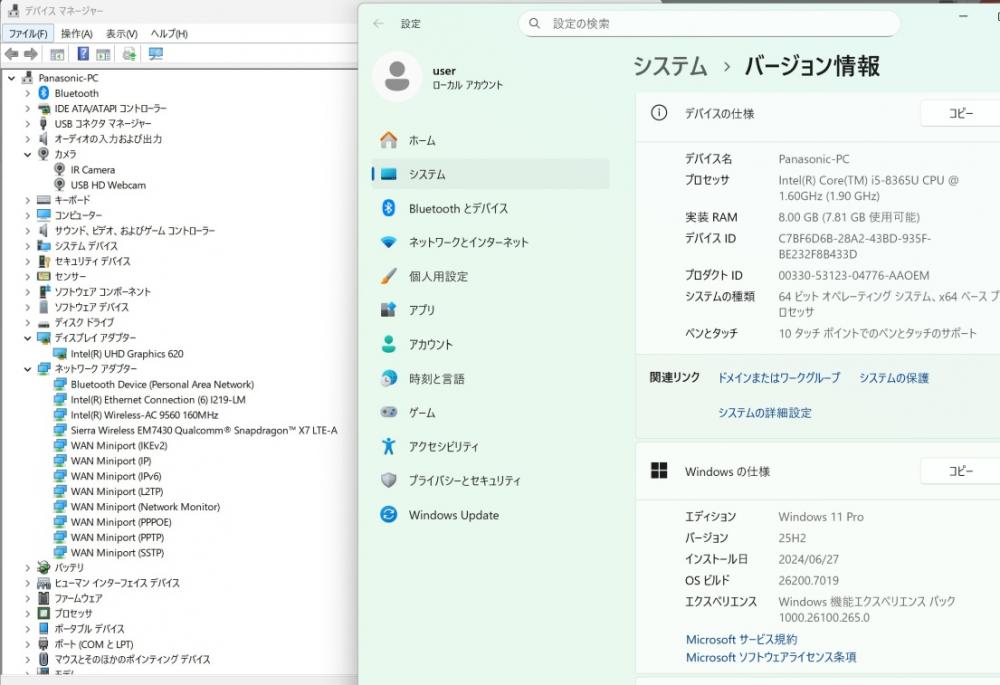Open ドメインまたはワークグループ link
This screenshot has width=1000, height=685.
tap(779, 378)
